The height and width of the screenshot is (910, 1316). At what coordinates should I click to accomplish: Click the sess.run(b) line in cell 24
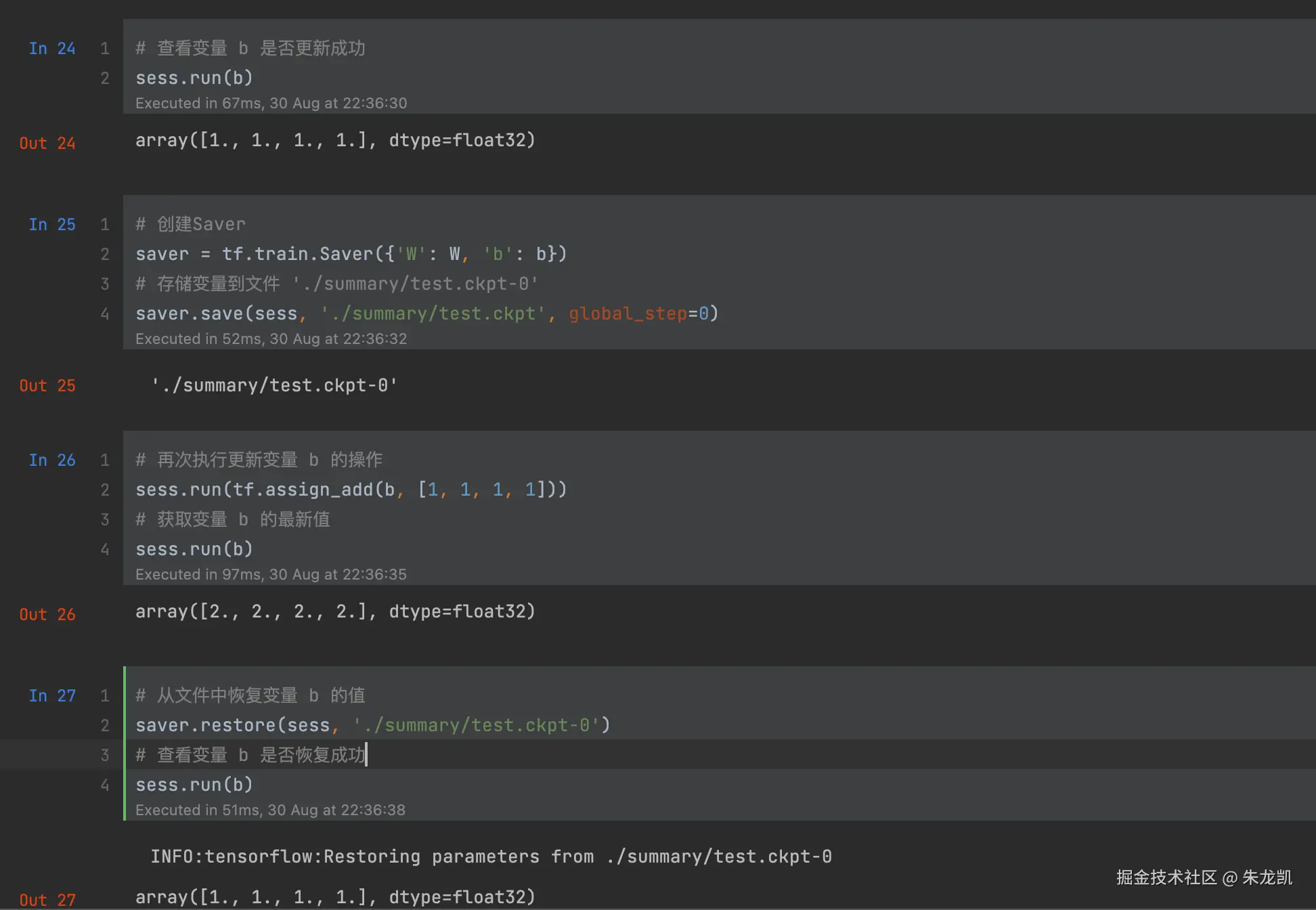point(194,79)
